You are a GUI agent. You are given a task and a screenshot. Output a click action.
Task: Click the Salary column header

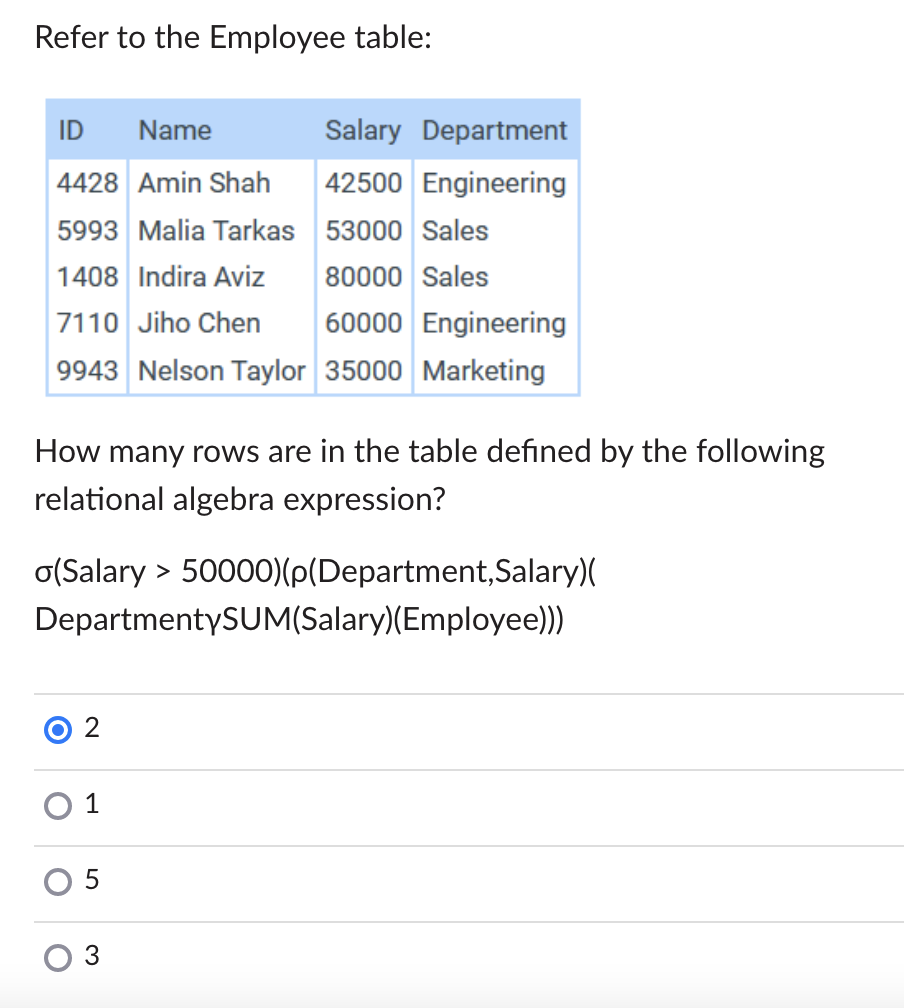(x=363, y=131)
